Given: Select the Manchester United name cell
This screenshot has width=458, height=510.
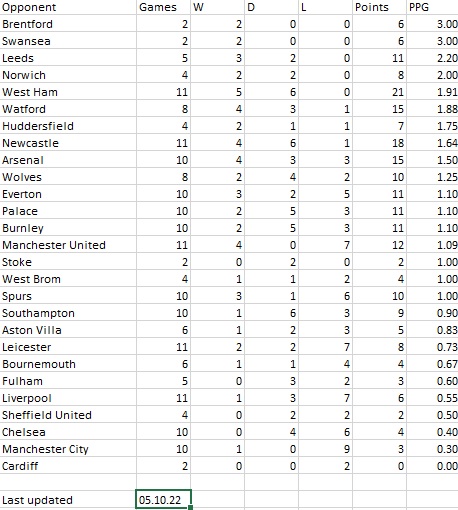Looking at the screenshot, I should click(x=68, y=245).
